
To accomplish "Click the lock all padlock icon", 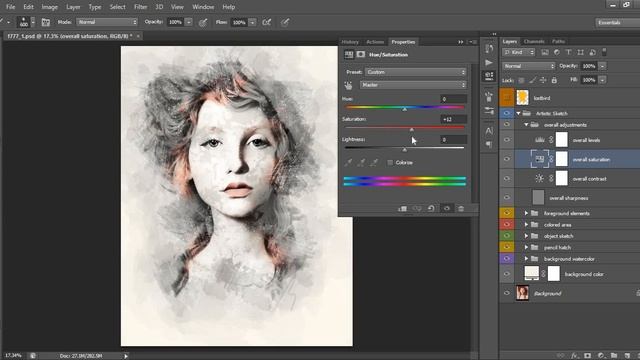I will point(554,80).
